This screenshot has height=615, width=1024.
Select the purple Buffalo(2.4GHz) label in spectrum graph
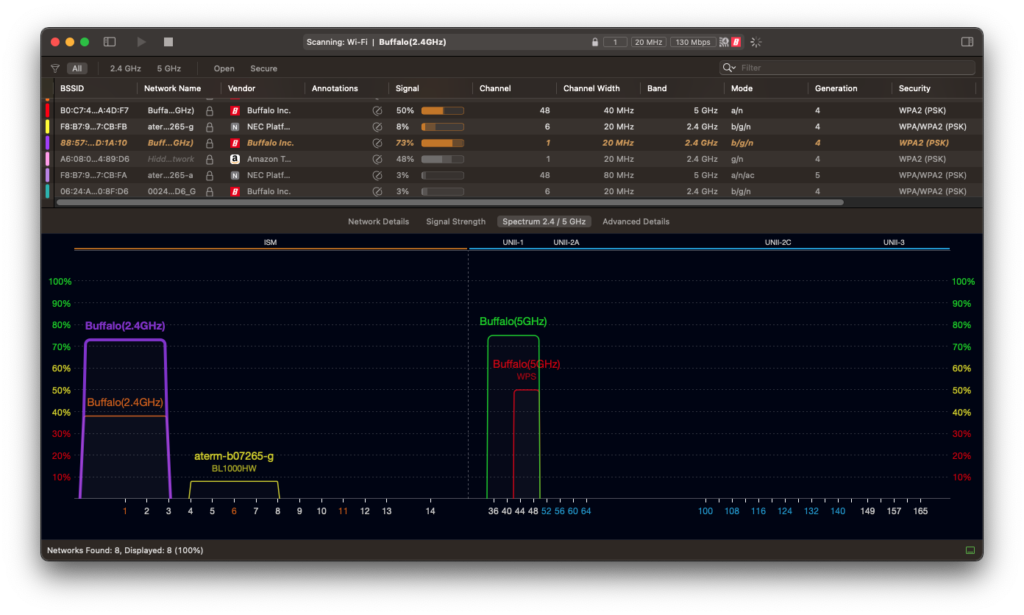125,326
